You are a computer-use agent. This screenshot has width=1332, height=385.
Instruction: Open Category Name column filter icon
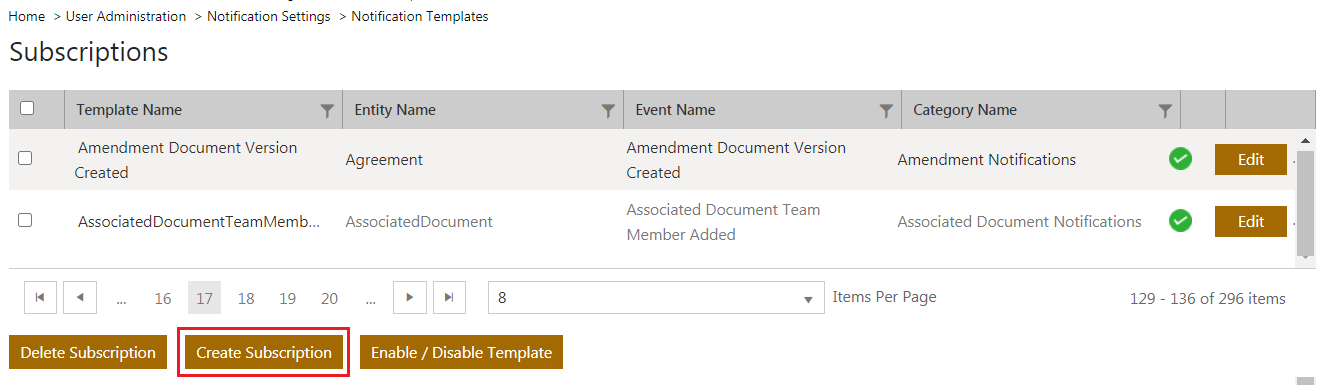pos(1165,111)
